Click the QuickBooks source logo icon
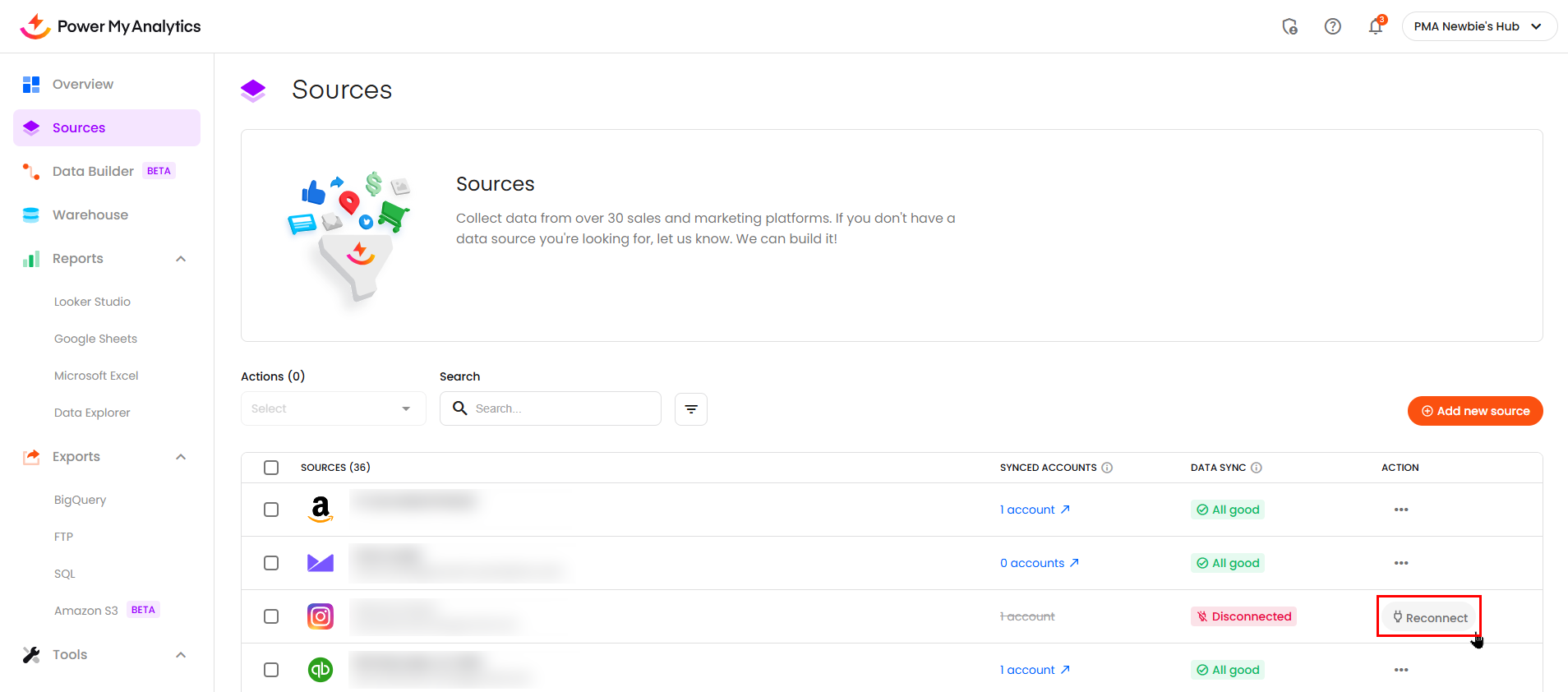1568x692 pixels. (321, 670)
